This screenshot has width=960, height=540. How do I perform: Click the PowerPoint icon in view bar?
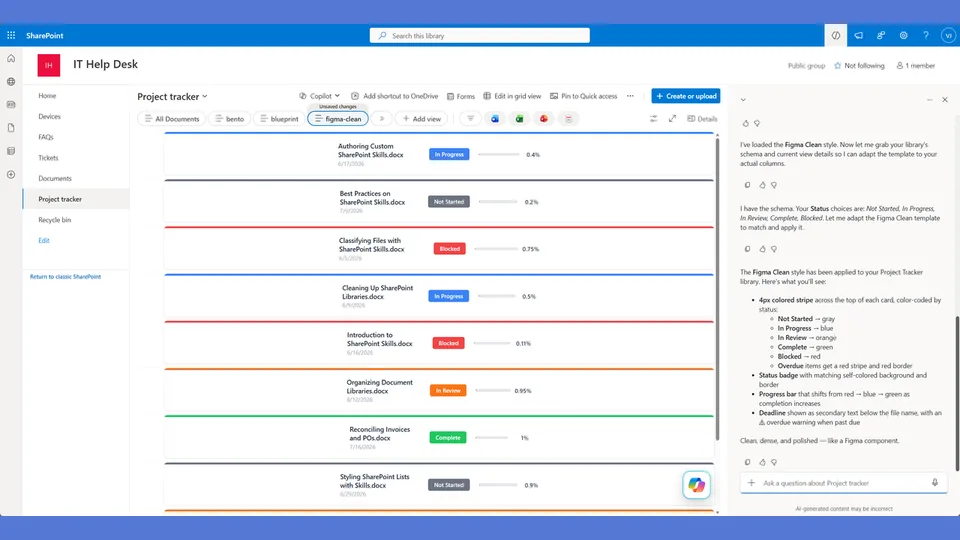544,119
